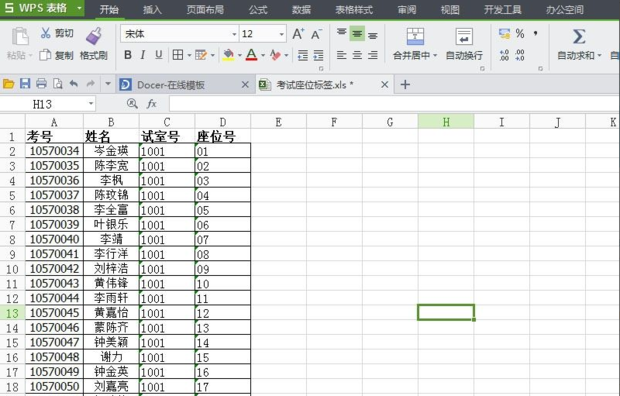Decrease decimal places icon
The image size is (620, 396).
tap(520, 55)
